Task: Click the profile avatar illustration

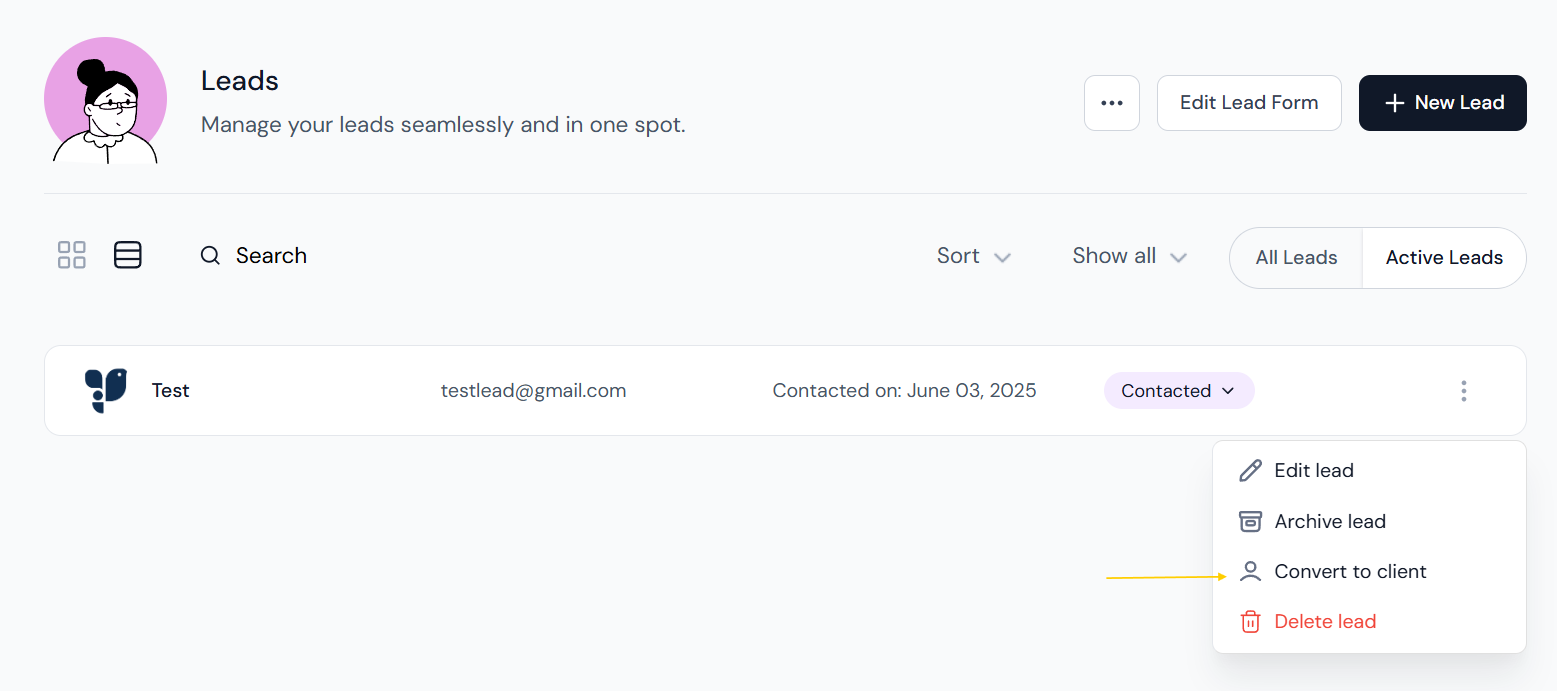Action: click(105, 101)
